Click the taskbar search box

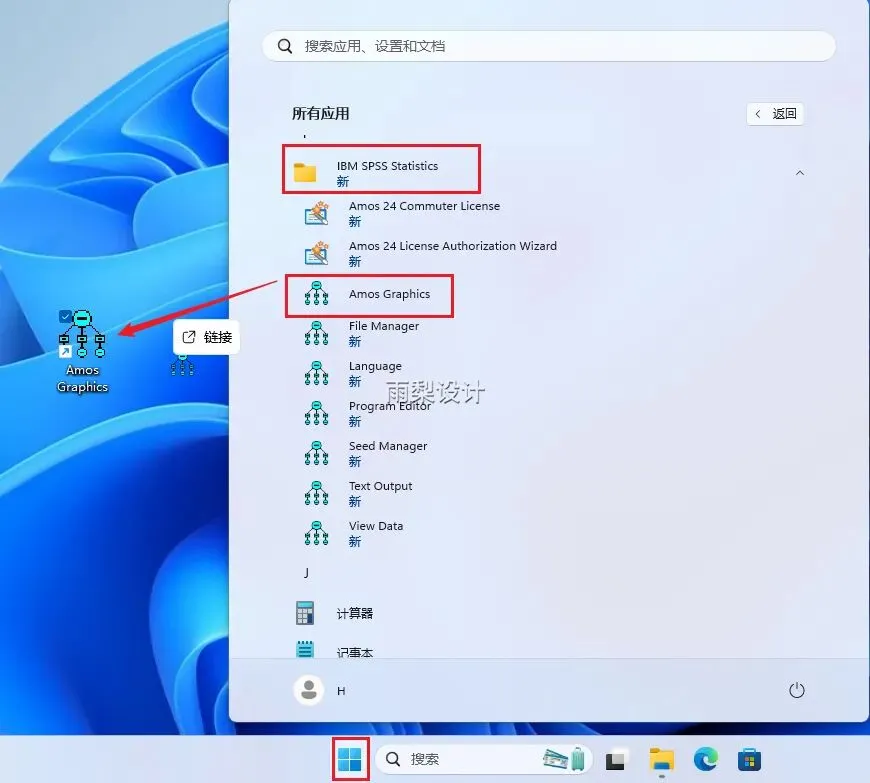[x=484, y=759]
